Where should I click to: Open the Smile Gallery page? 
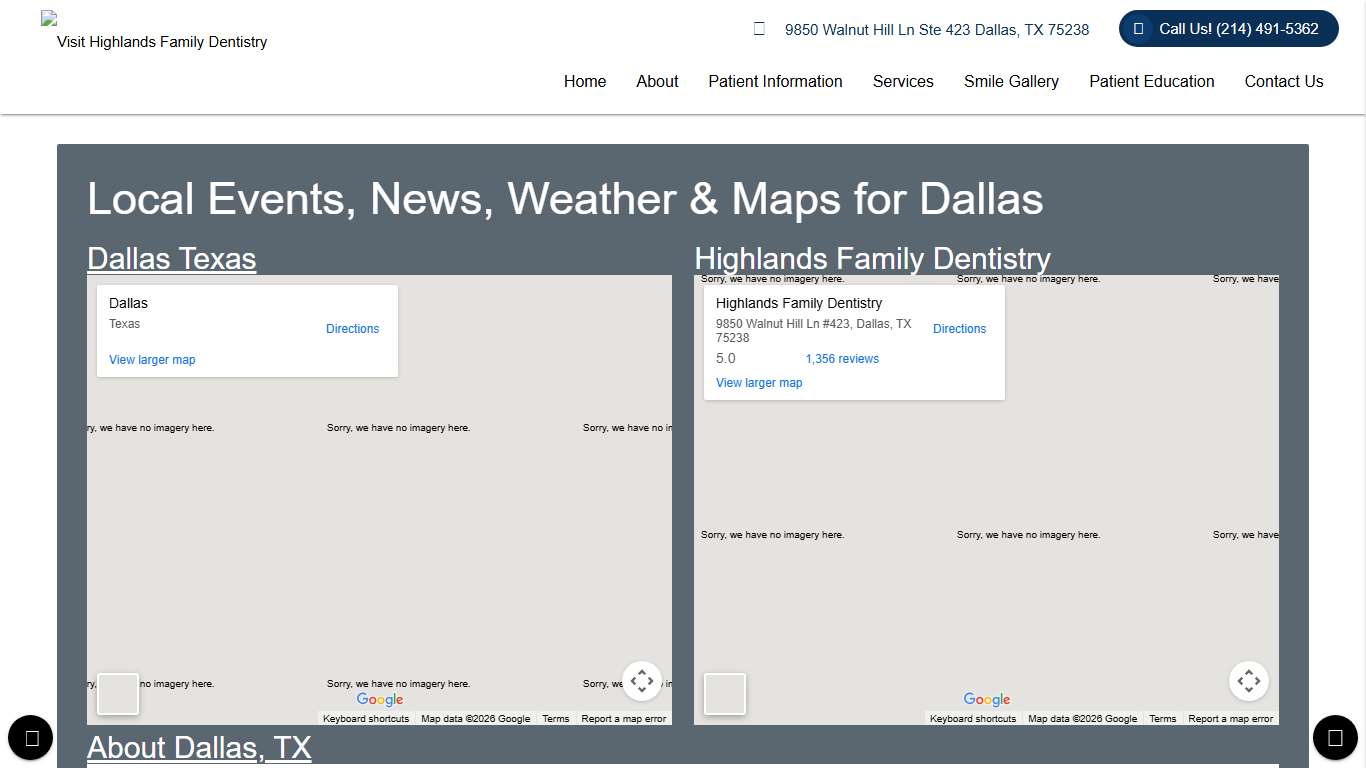click(1011, 82)
